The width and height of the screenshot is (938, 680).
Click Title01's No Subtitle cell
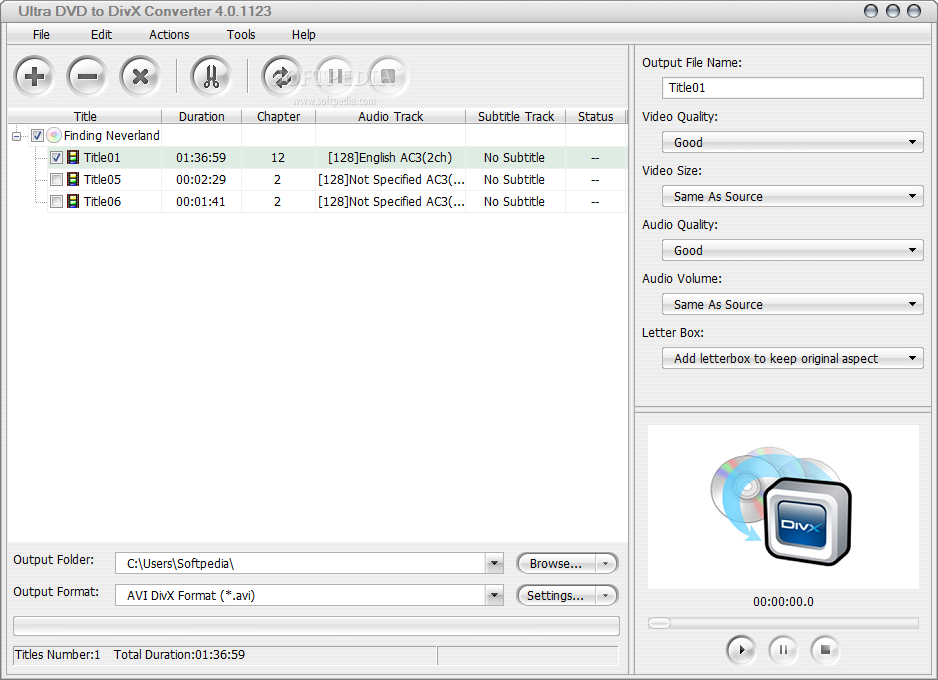pos(514,158)
